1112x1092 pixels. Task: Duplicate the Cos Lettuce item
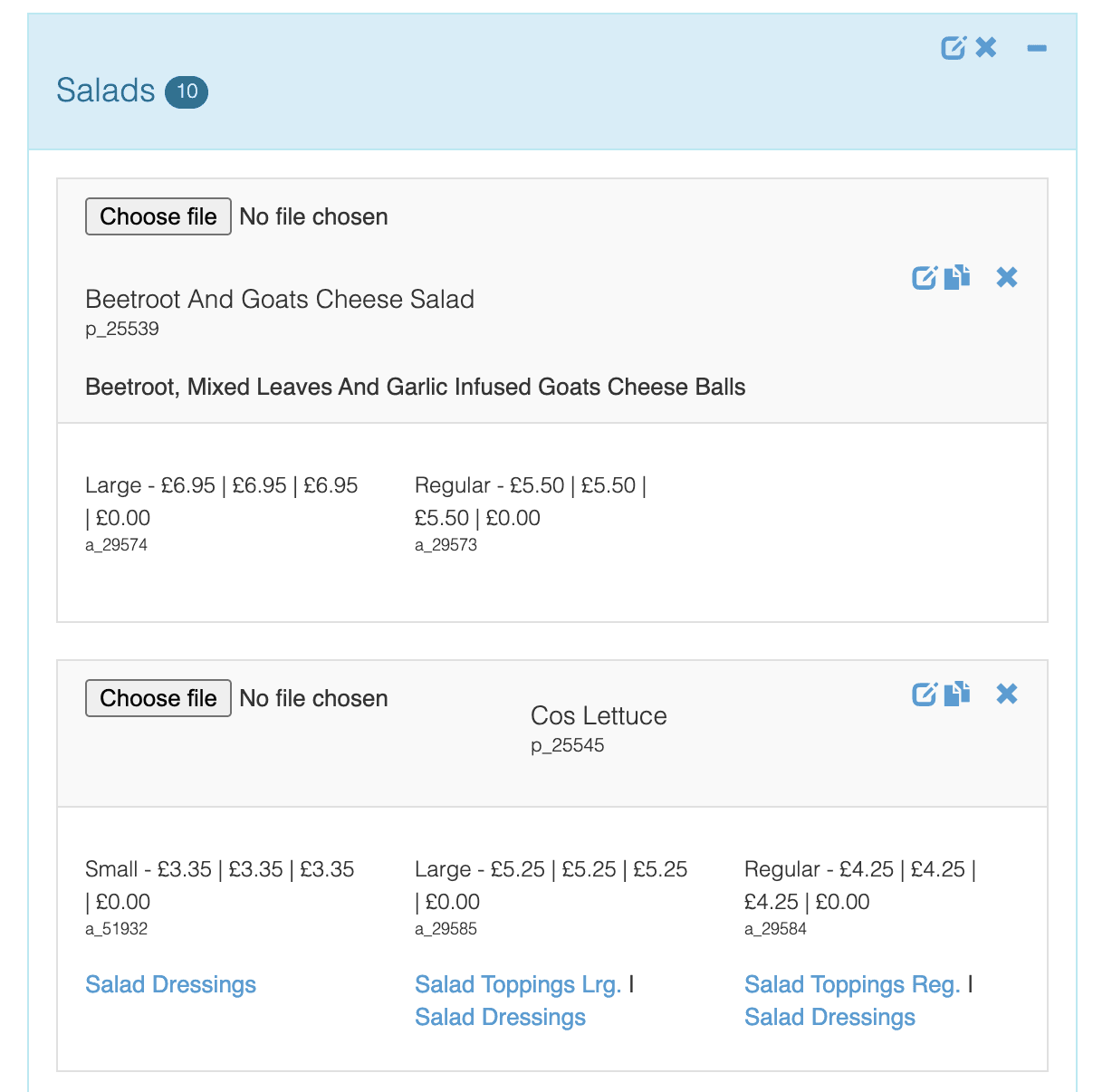pos(956,694)
